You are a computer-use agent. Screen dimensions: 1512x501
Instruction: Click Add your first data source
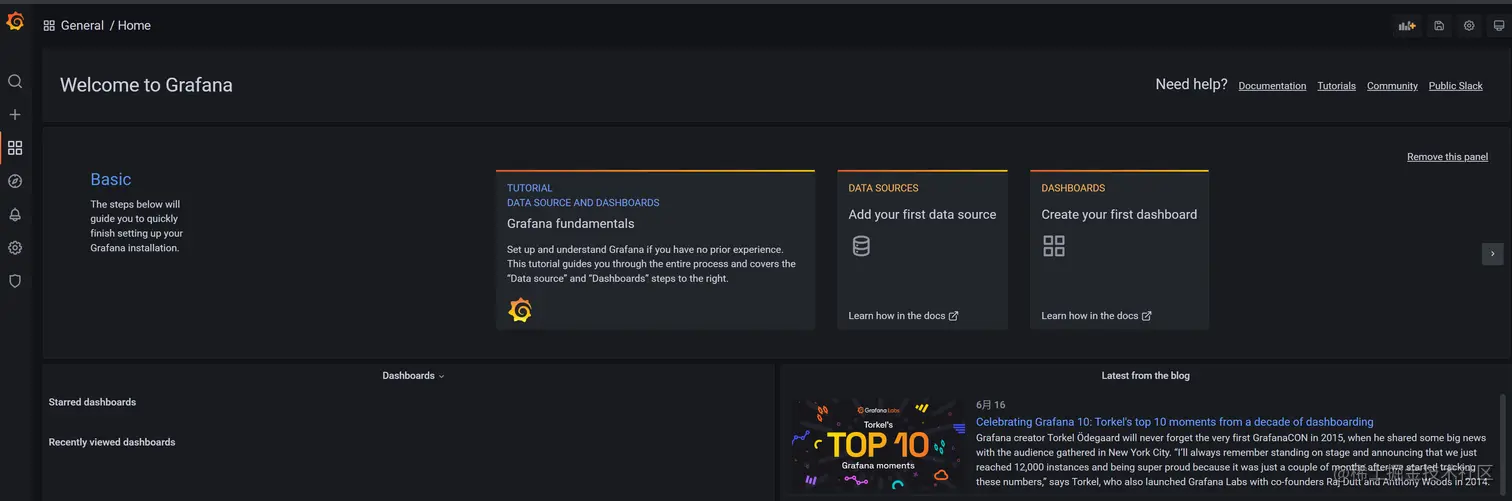click(922, 214)
